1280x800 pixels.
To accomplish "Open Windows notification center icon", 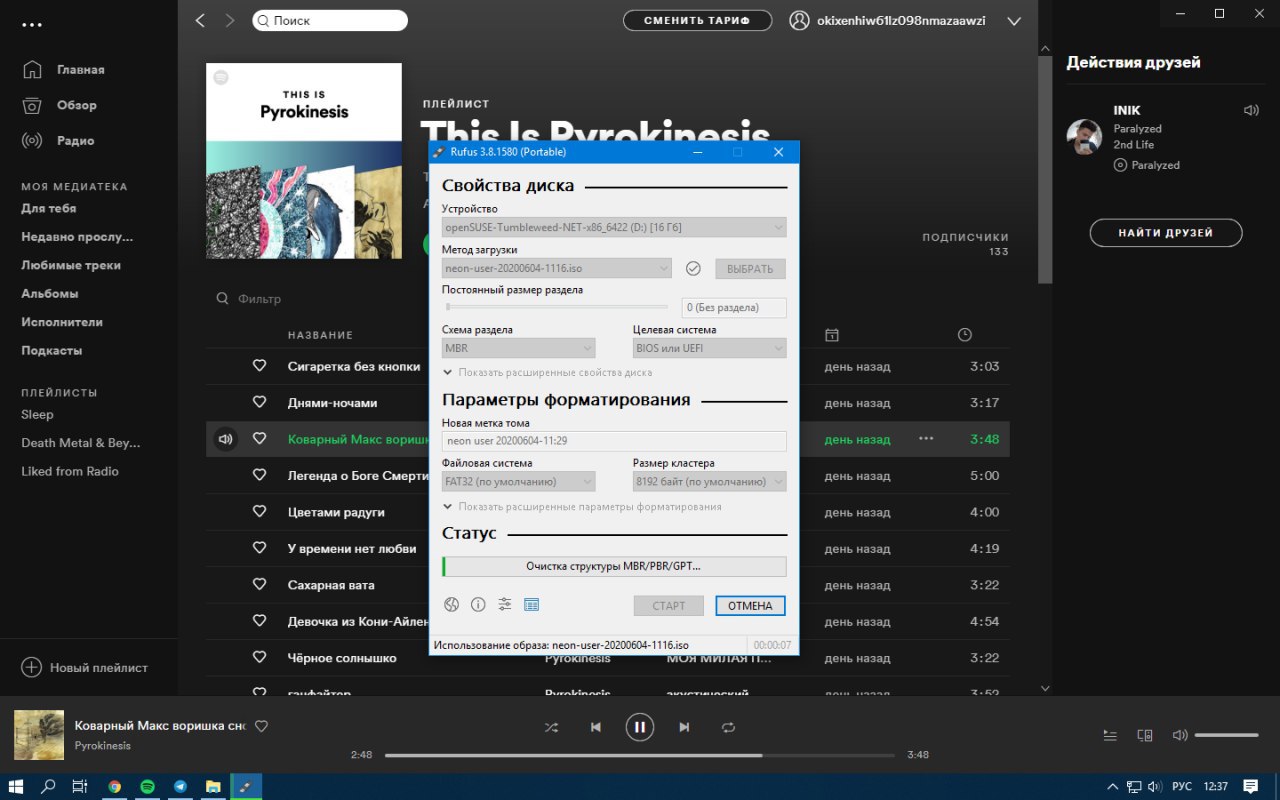I will 1250,786.
